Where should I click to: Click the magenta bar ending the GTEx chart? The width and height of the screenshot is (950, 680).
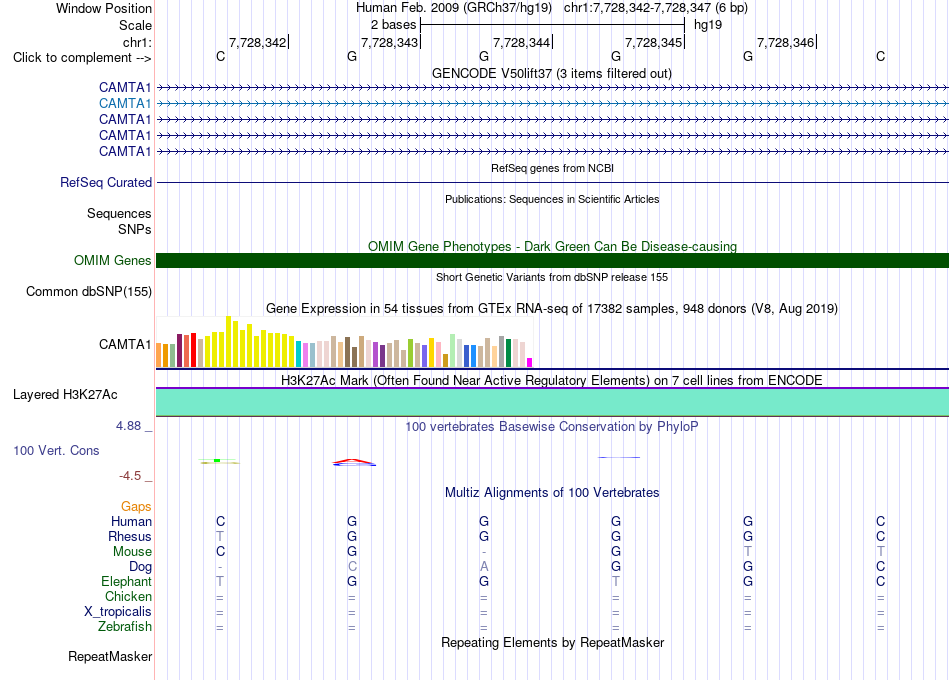pos(530,362)
